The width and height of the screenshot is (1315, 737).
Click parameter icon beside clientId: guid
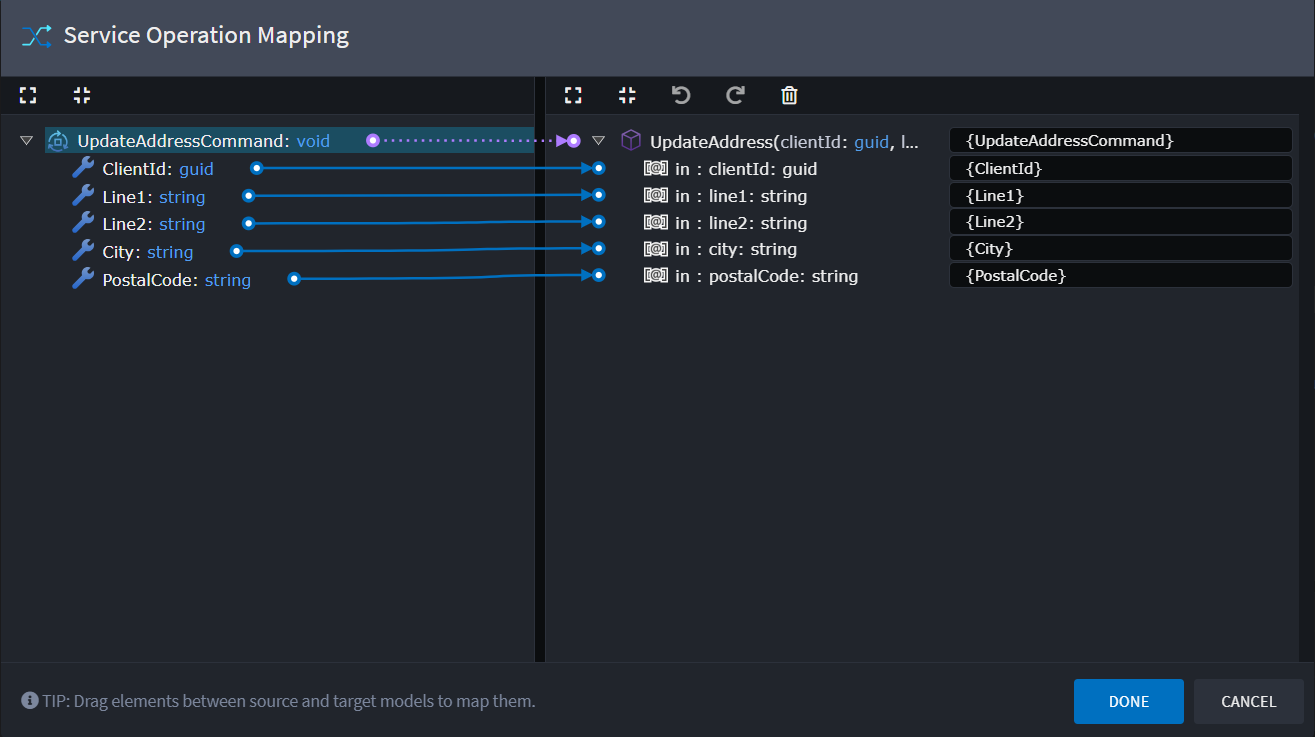click(655, 169)
